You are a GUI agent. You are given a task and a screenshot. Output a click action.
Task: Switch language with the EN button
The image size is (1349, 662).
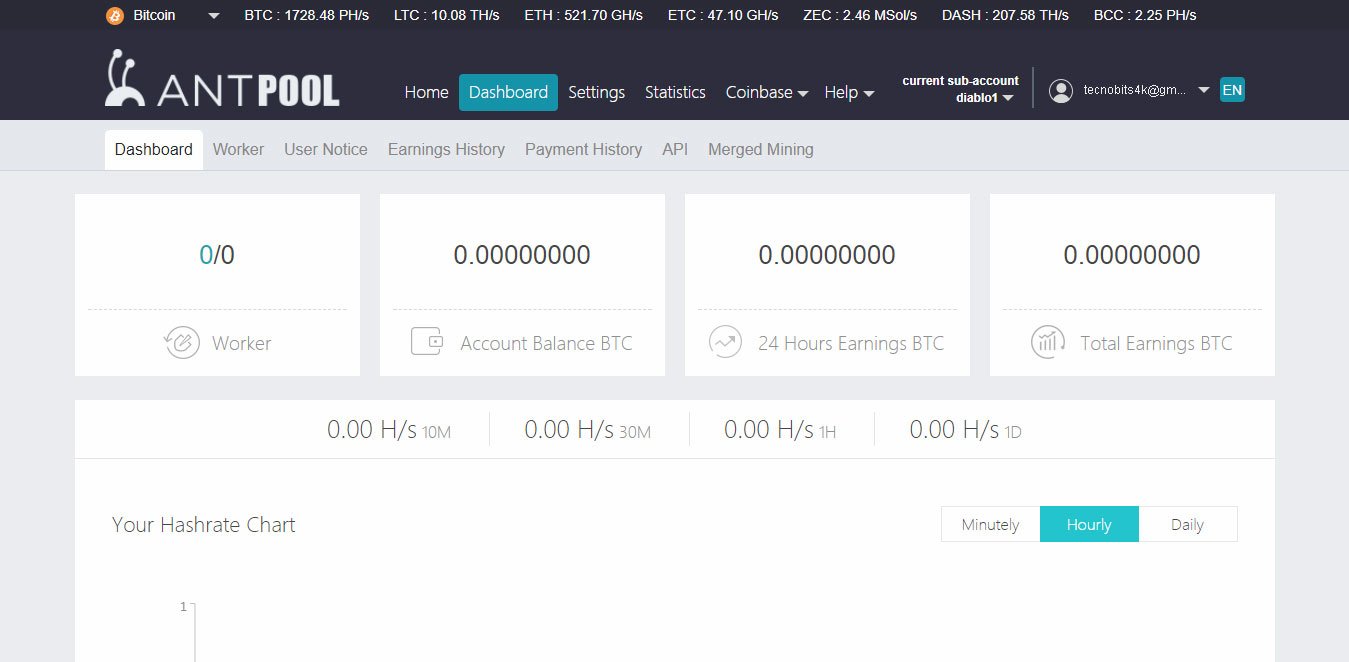1232,90
